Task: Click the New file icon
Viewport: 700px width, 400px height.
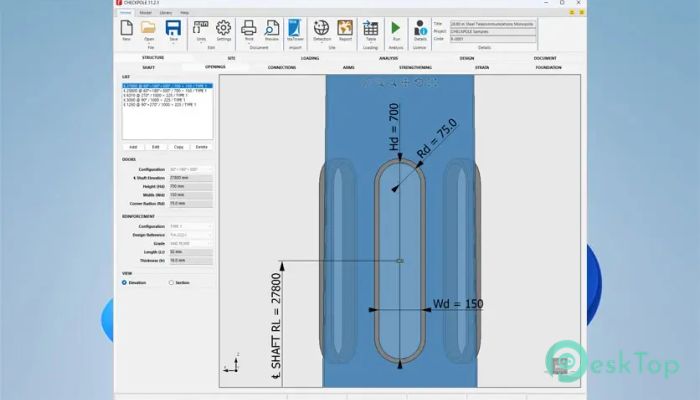Action: (x=127, y=28)
